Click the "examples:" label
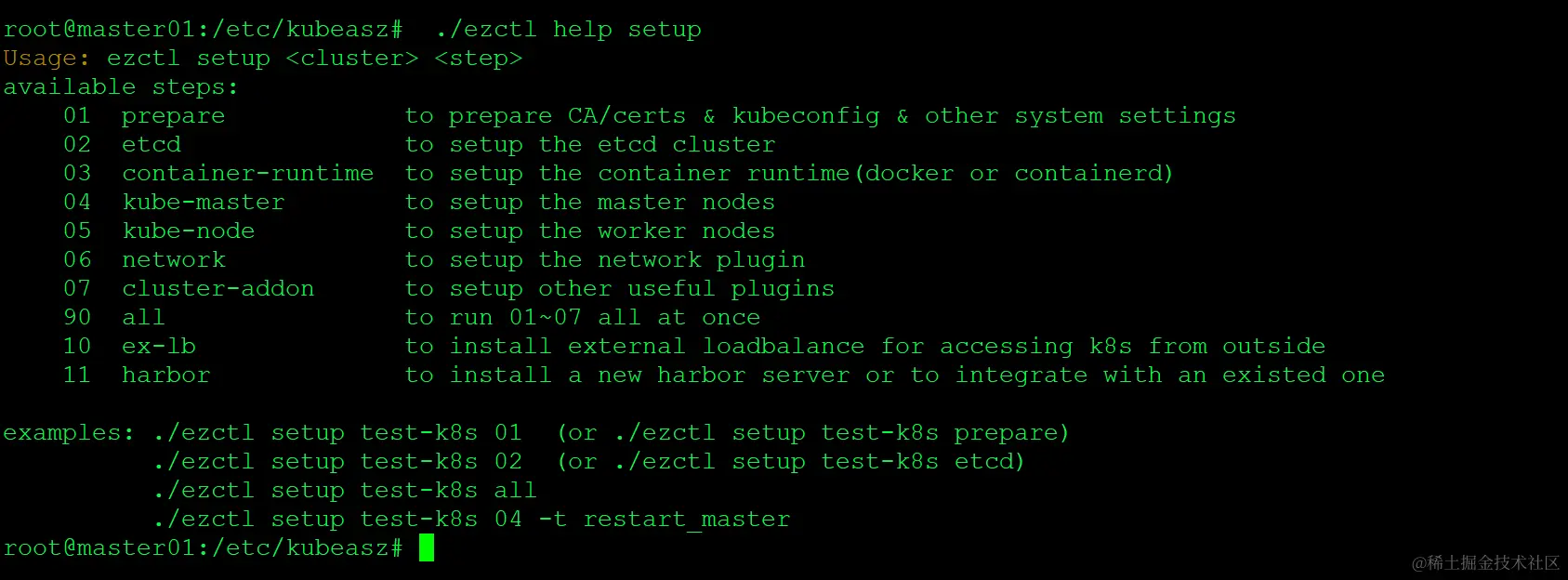 pyautogui.click(x=69, y=433)
